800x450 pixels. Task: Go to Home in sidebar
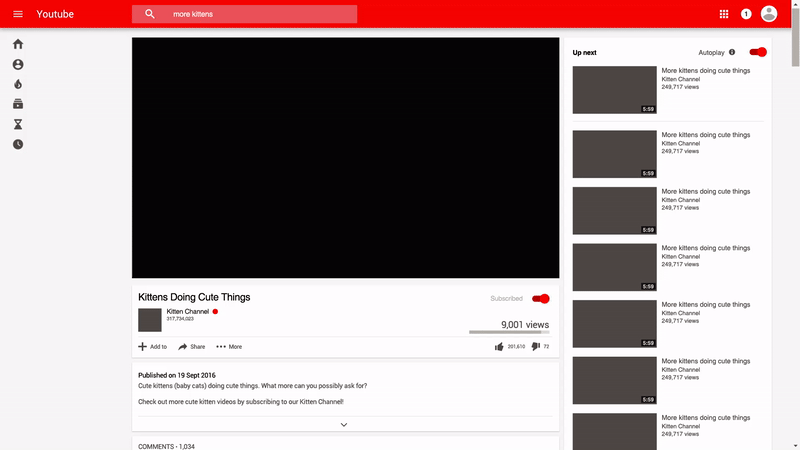click(18, 44)
